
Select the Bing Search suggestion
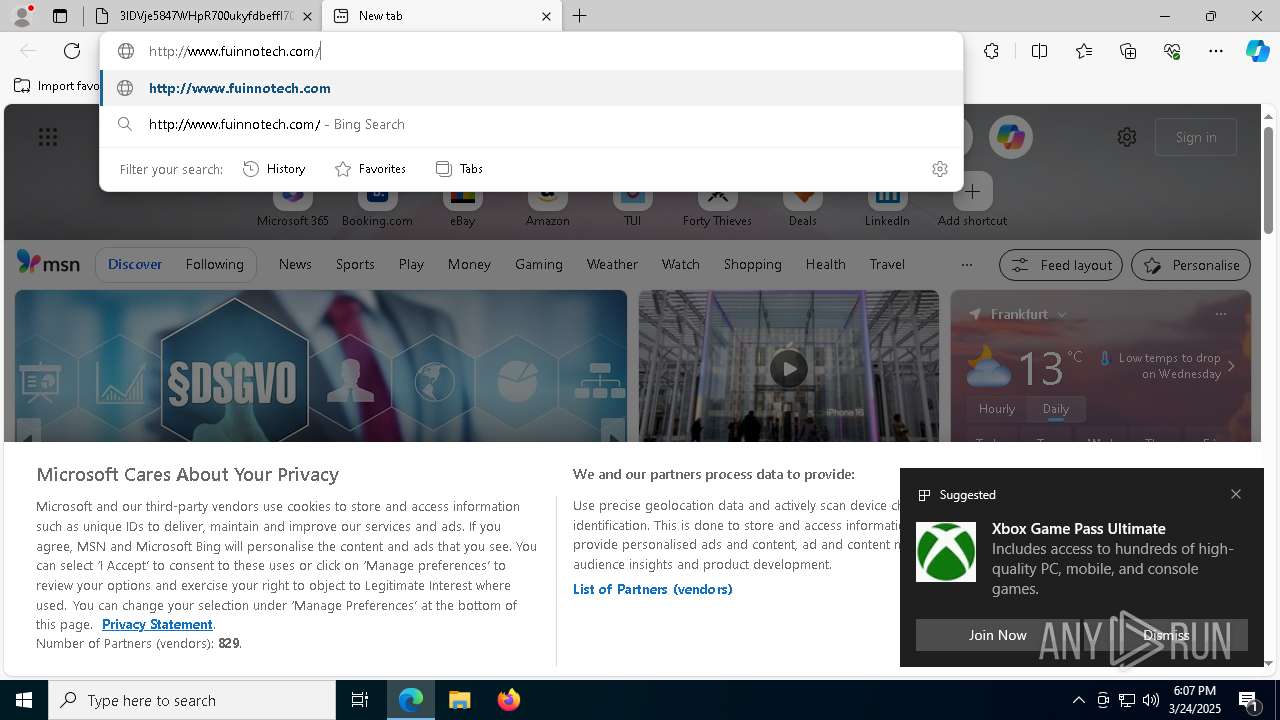pos(531,124)
